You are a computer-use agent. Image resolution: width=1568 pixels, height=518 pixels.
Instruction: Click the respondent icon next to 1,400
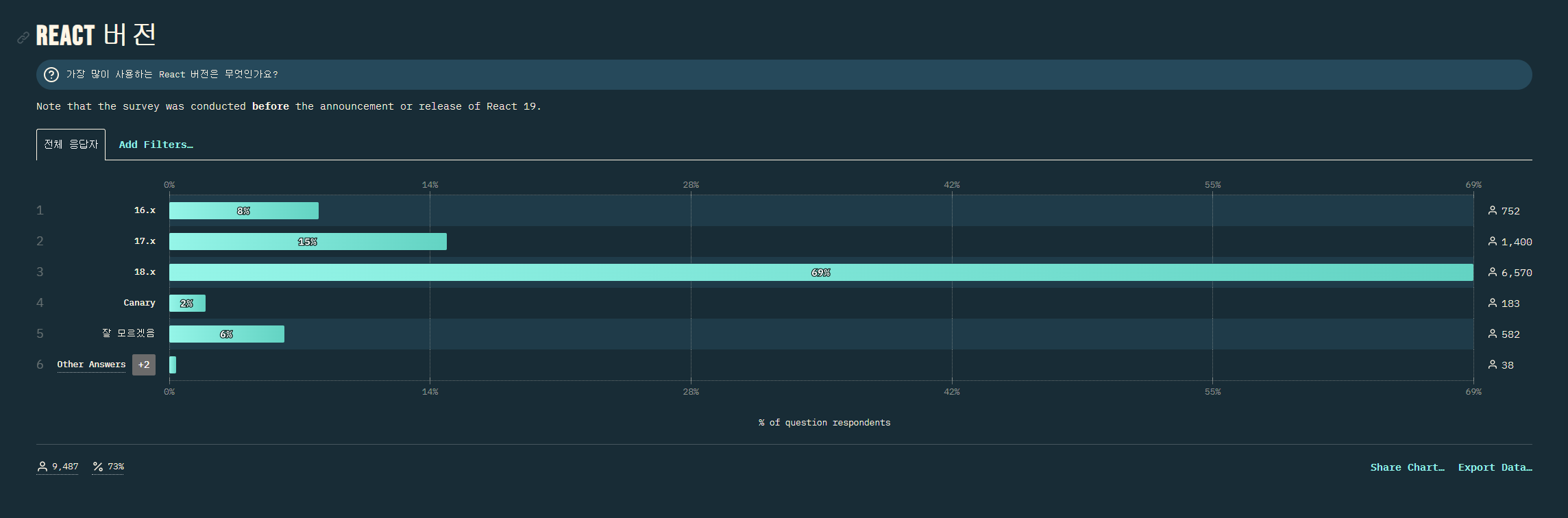1493,241
